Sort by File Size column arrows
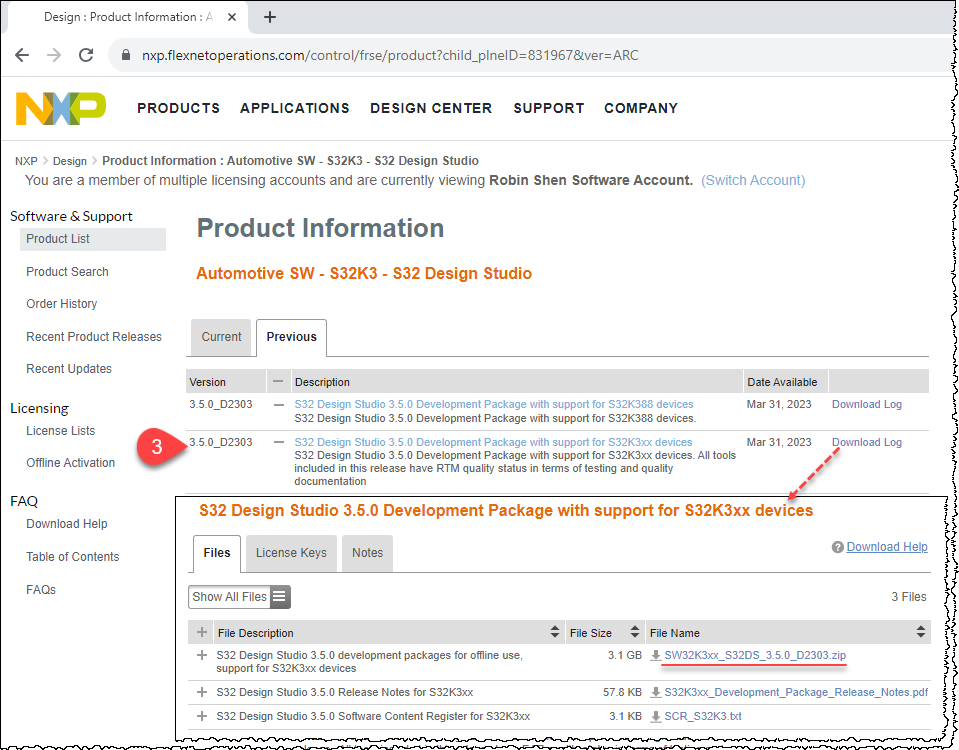The height and width of the screenshot is (750, 959). point(635,633)
